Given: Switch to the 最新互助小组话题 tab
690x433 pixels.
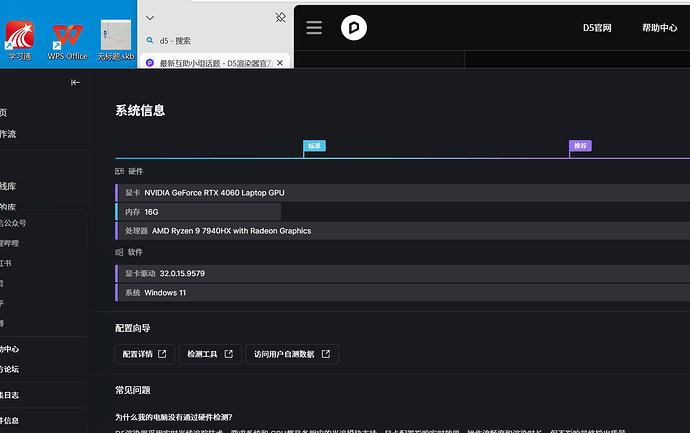Looking at the screenshot, I should 215,63.
